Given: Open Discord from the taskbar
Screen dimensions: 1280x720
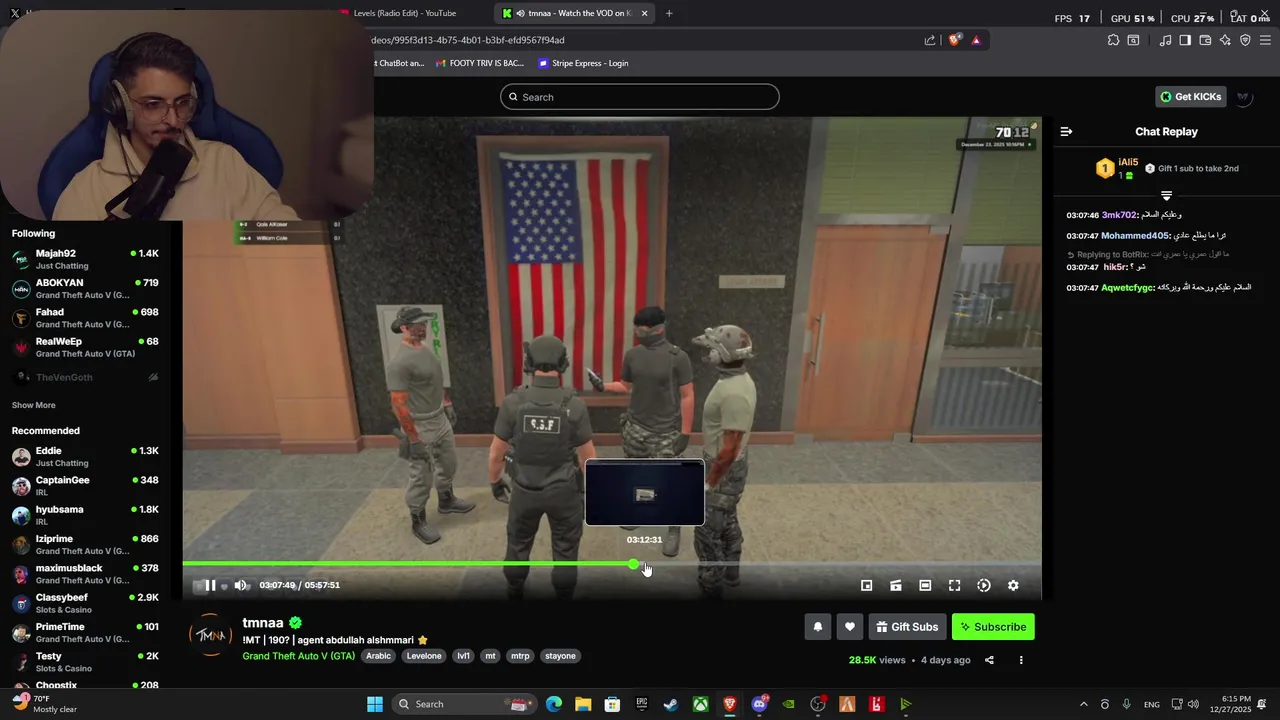Looking at the screenshot, I should click(759, 704).
